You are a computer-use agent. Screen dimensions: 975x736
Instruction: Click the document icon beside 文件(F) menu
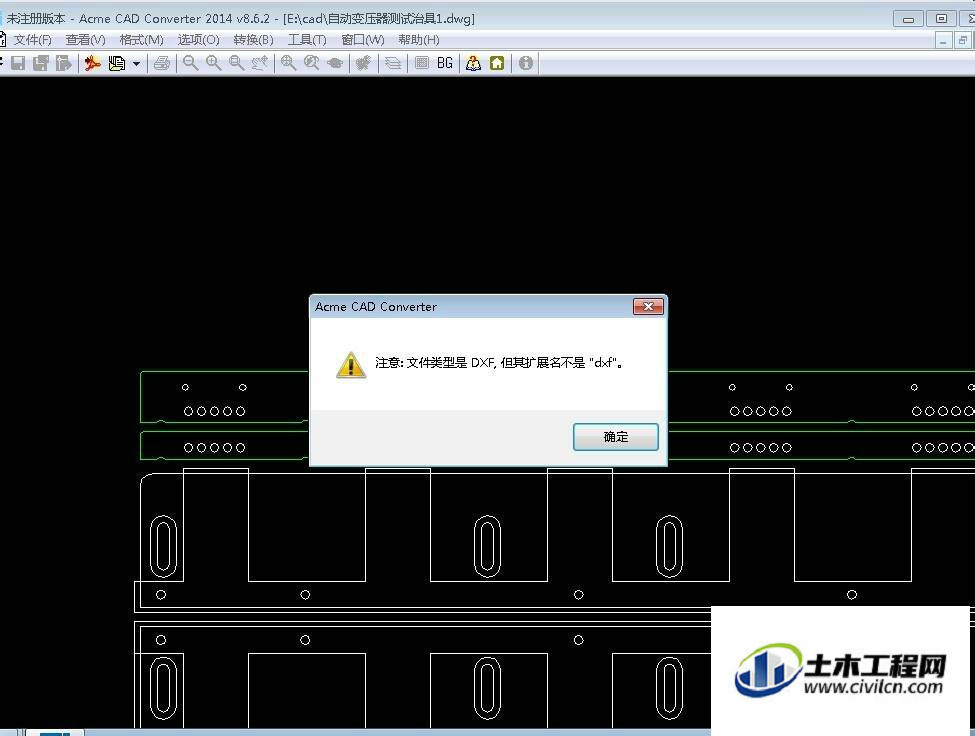(2, 40)
